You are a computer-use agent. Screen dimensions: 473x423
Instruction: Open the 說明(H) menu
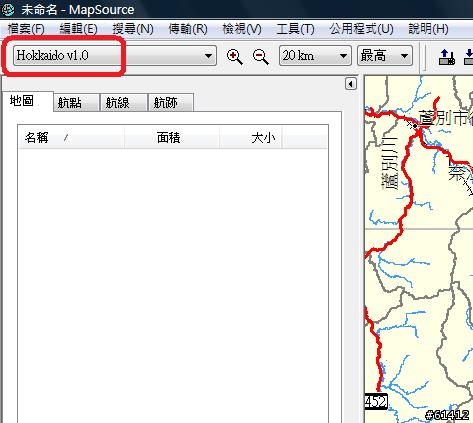coord(428,29)
